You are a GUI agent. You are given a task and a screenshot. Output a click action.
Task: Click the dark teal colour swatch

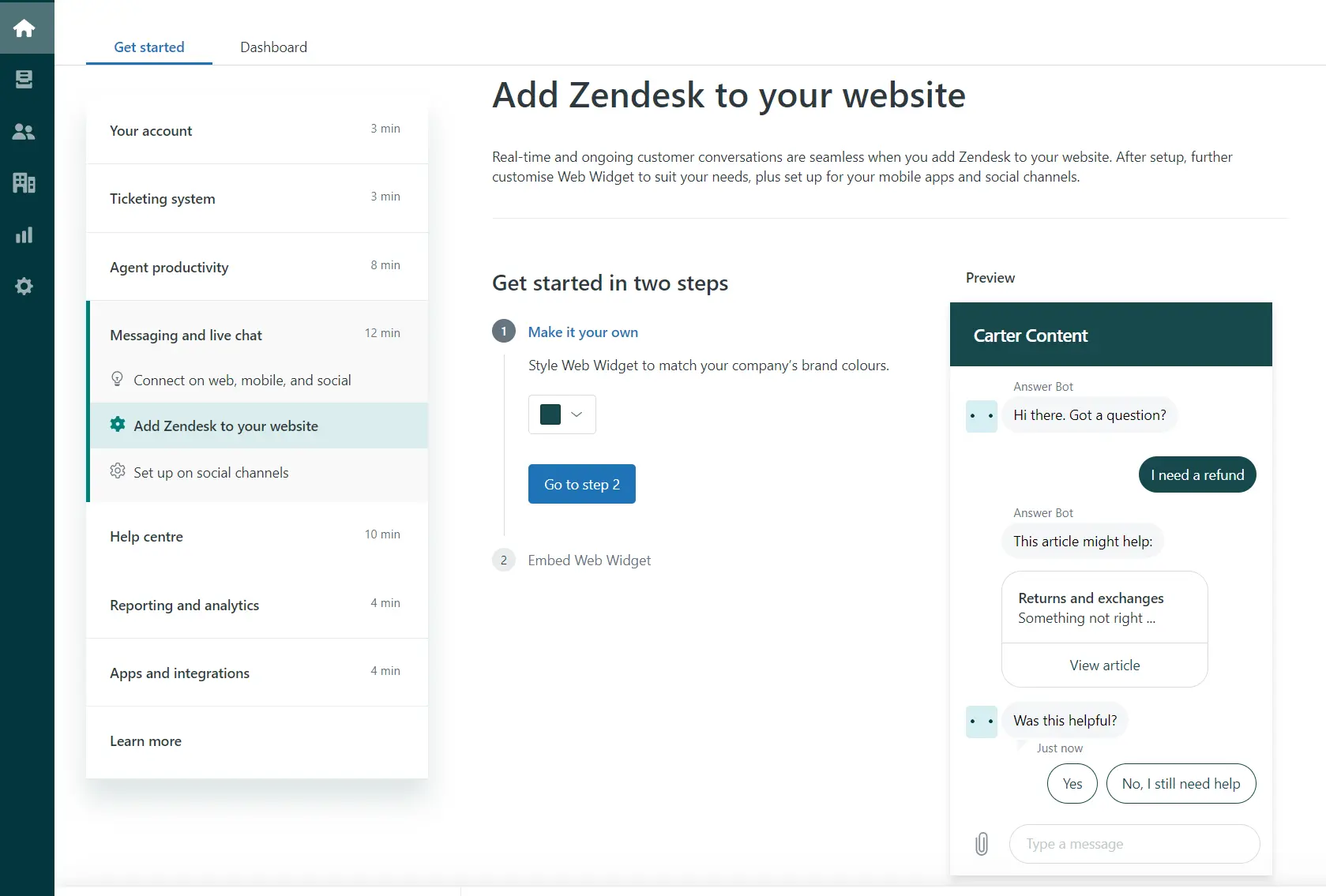550,414
